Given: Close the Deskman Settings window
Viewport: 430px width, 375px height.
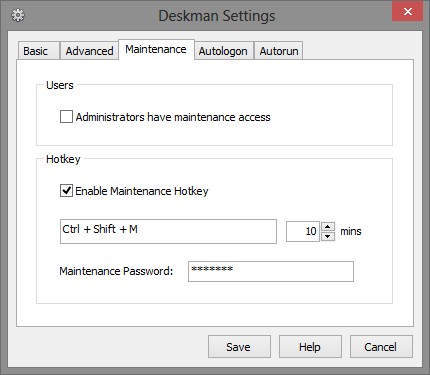Looking at the screenshot, I should click(407, 12).
